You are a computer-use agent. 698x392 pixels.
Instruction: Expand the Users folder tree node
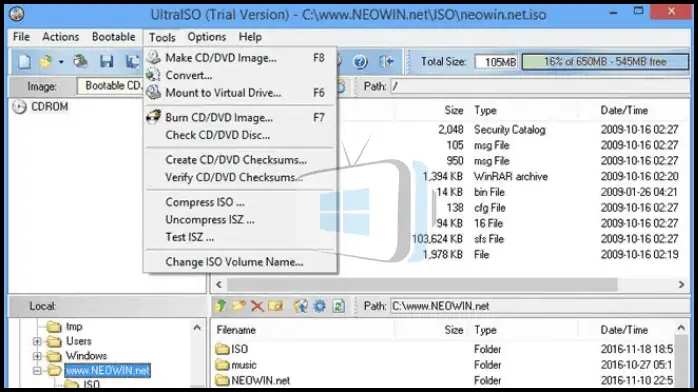point(37,341)
